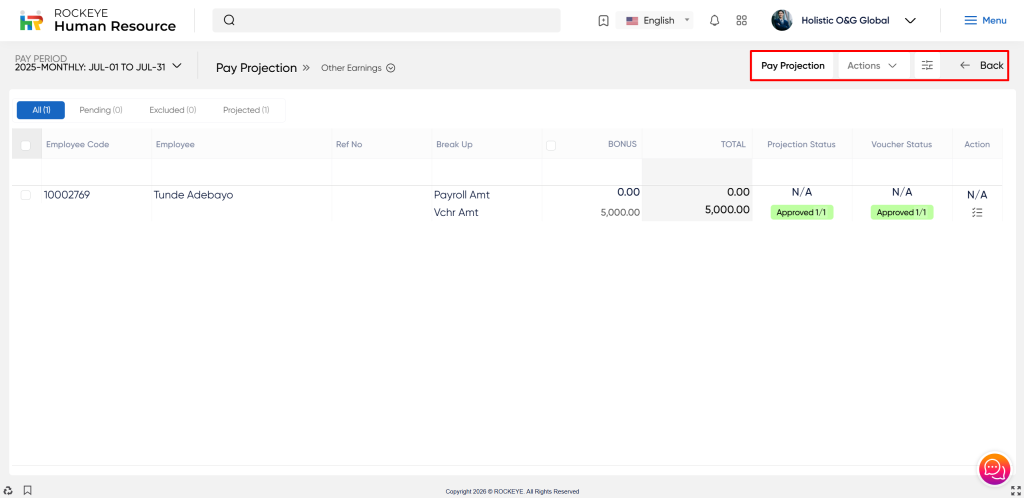Image resolution: width=1024 pixels, height=498 pixels.
Task: Open the Actions dropdown
Action: [x=872, y=66]
